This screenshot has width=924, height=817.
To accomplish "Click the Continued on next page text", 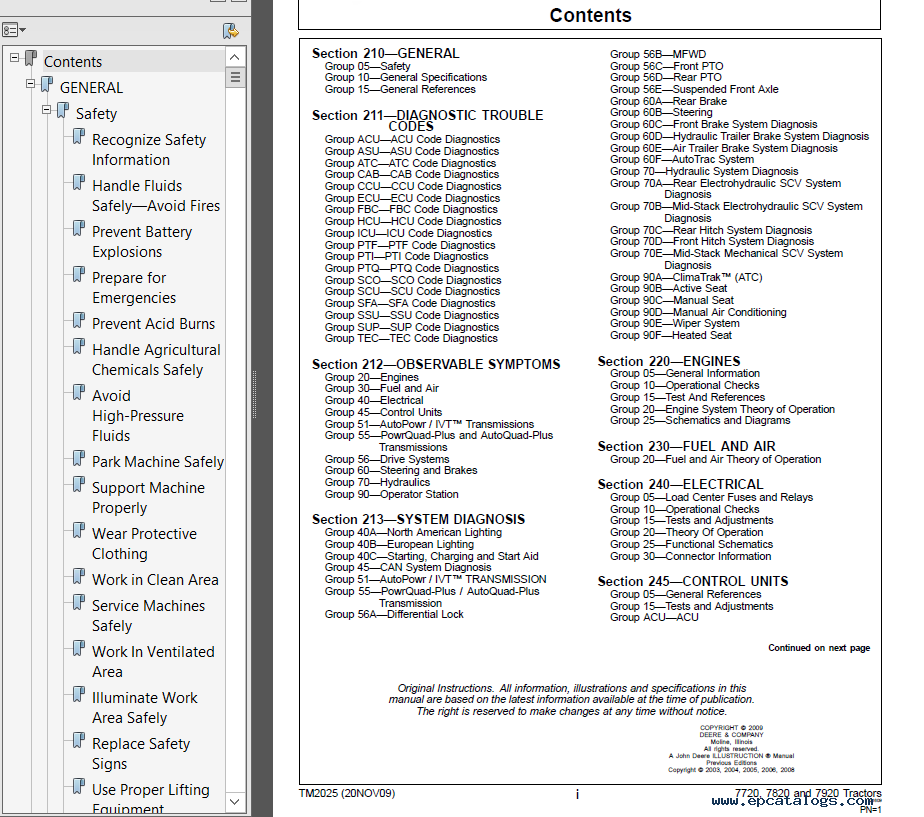I will (819, 648).
